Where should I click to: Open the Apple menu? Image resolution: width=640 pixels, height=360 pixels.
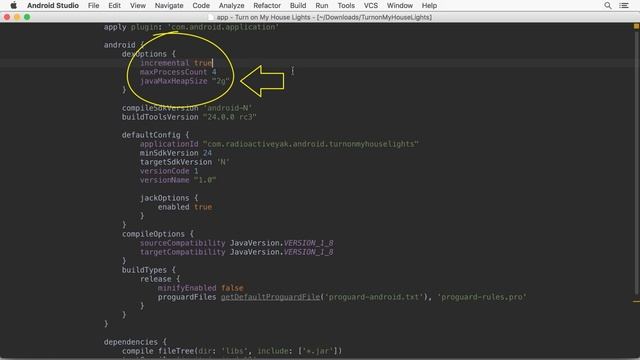13,5
